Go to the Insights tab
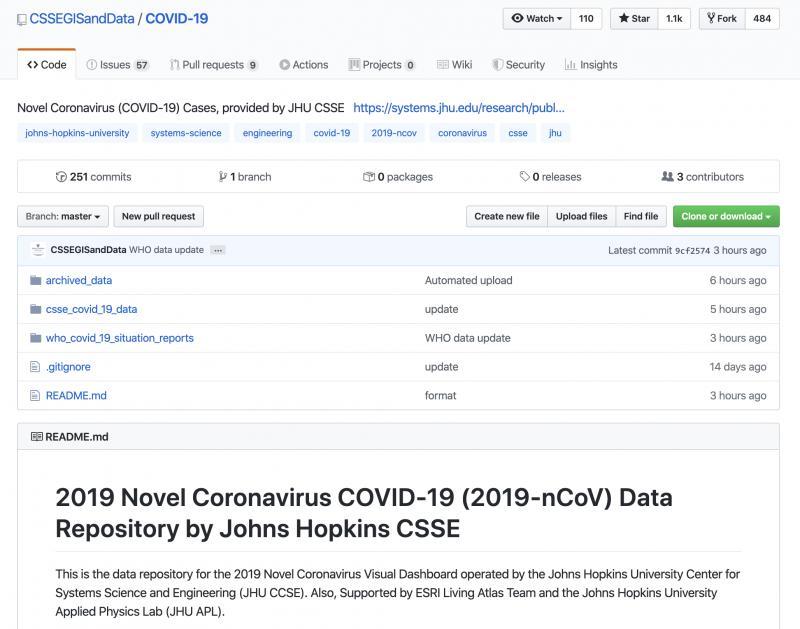This screenshot has height=629, width=800. click(x=591, y=65)
